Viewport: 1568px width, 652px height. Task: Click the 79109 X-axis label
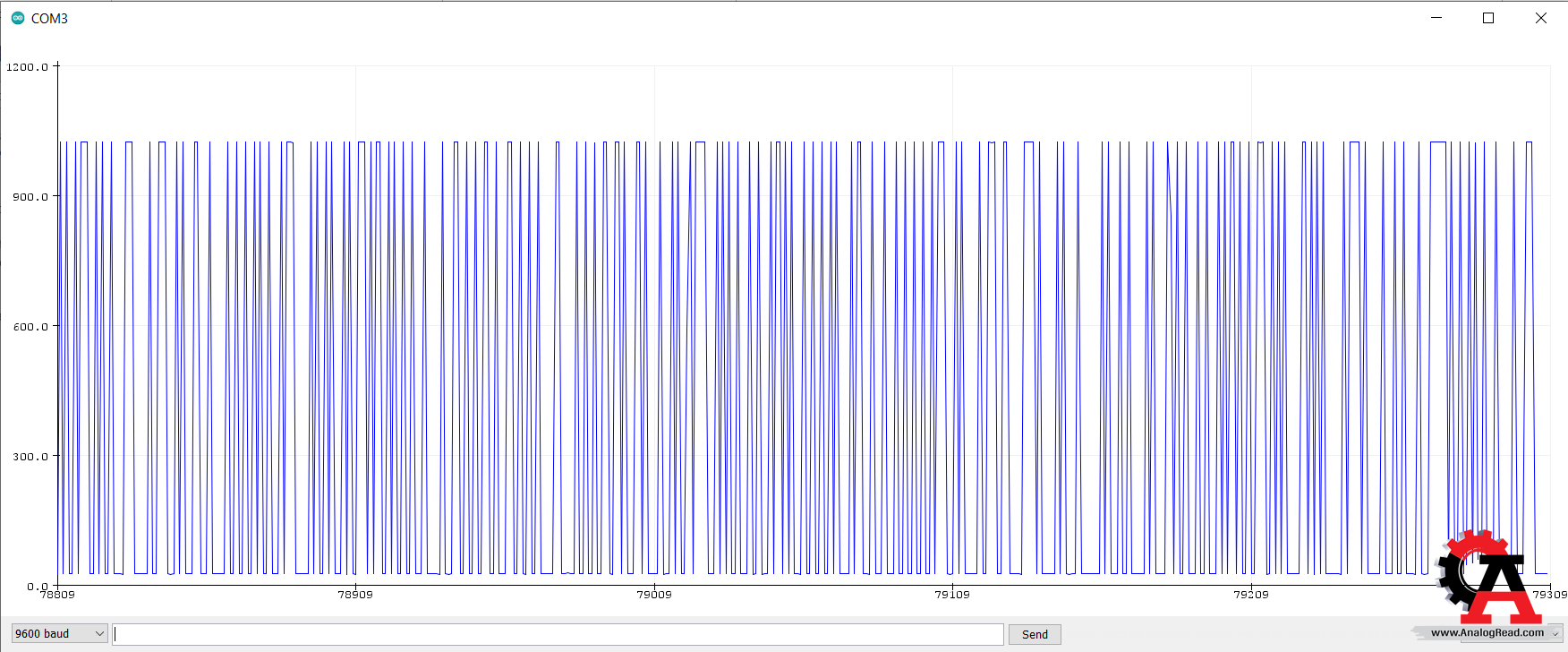pyautogui.click(x=952, y=595)
